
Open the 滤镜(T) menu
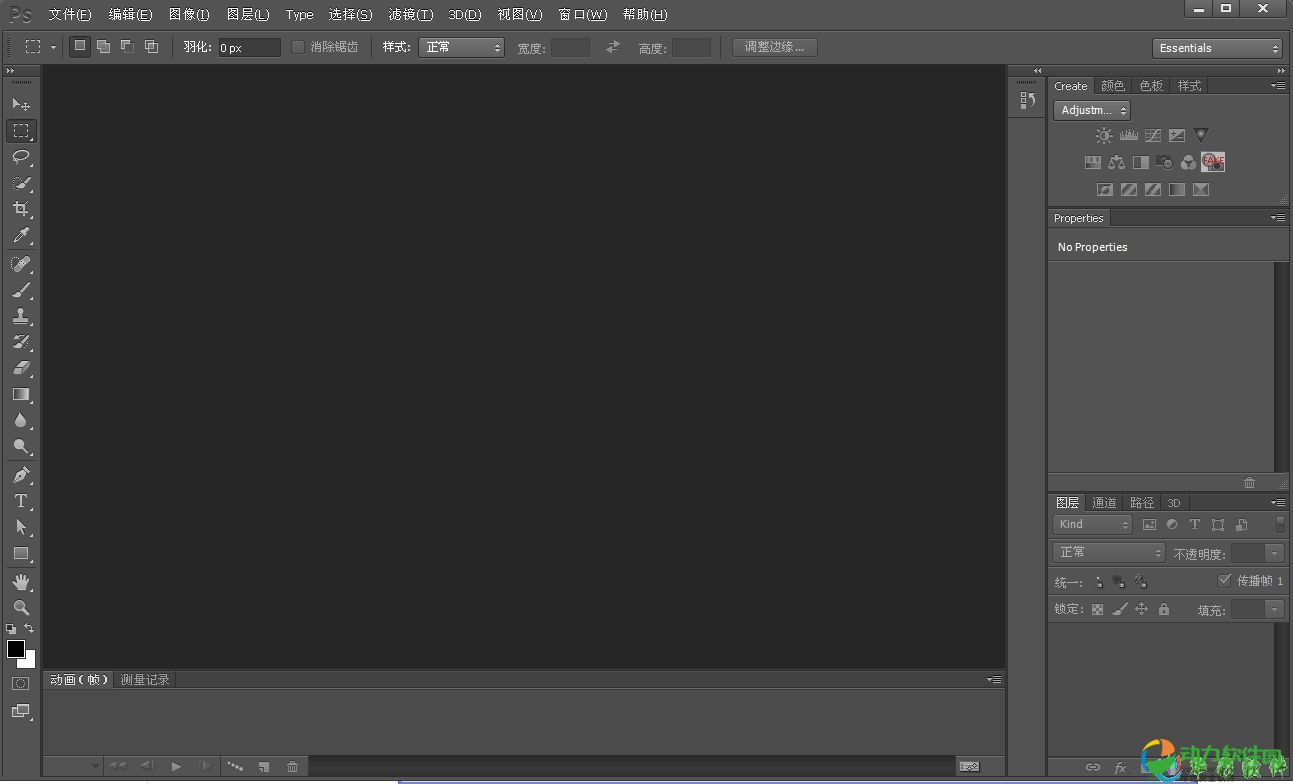coord(410,15)
